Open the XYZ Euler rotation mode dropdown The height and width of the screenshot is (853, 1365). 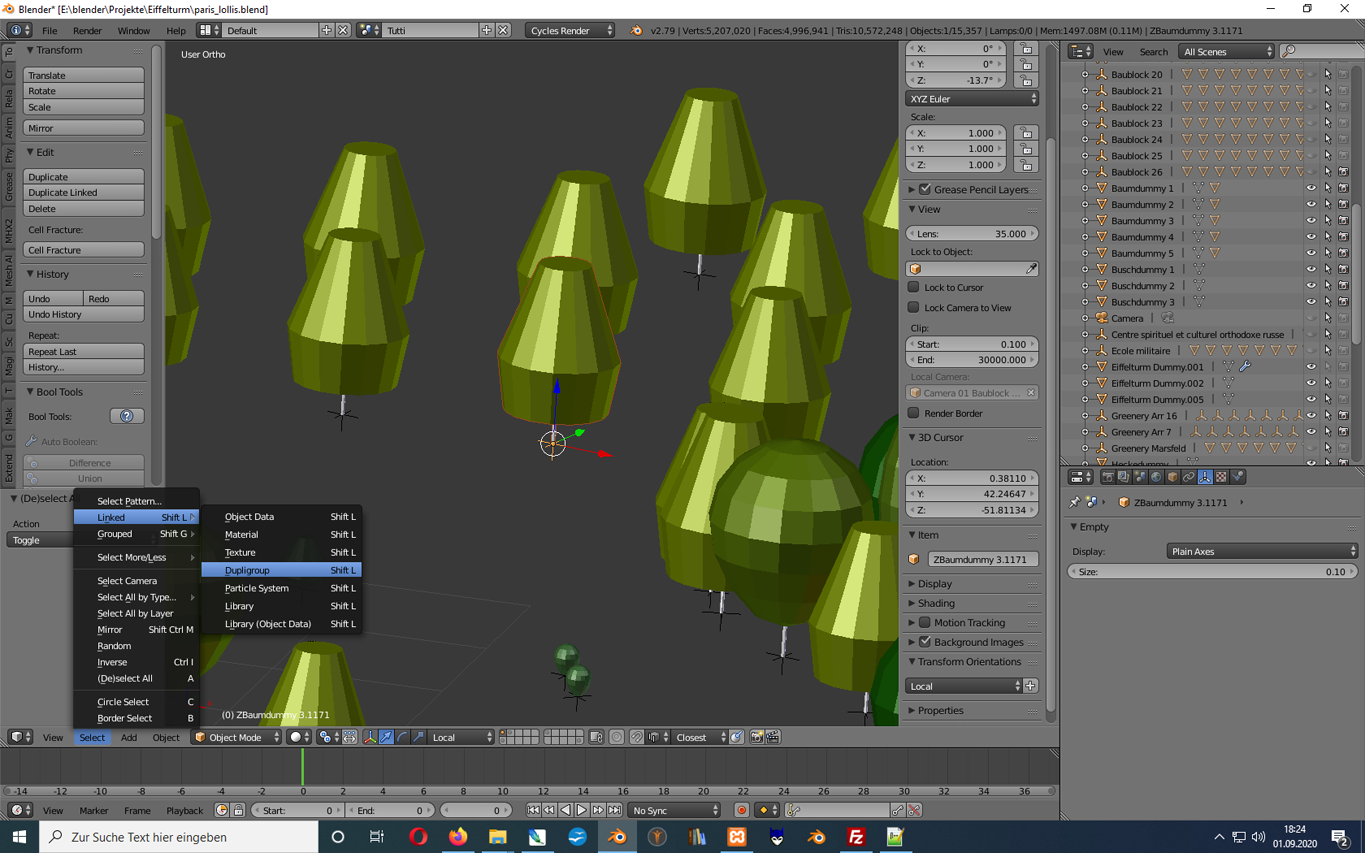971,99
